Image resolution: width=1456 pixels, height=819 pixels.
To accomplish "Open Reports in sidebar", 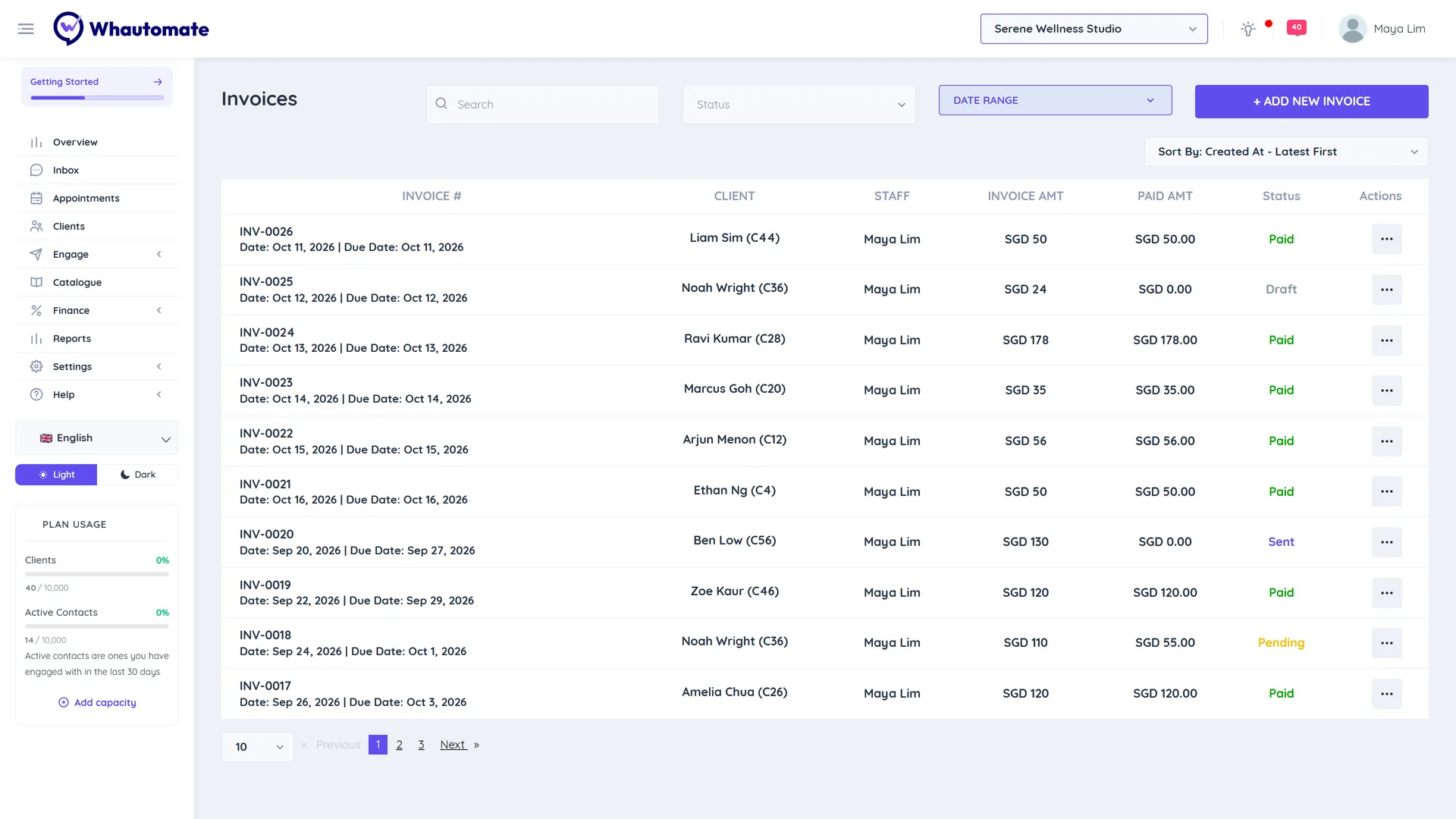I will click(x=97, y=339).
